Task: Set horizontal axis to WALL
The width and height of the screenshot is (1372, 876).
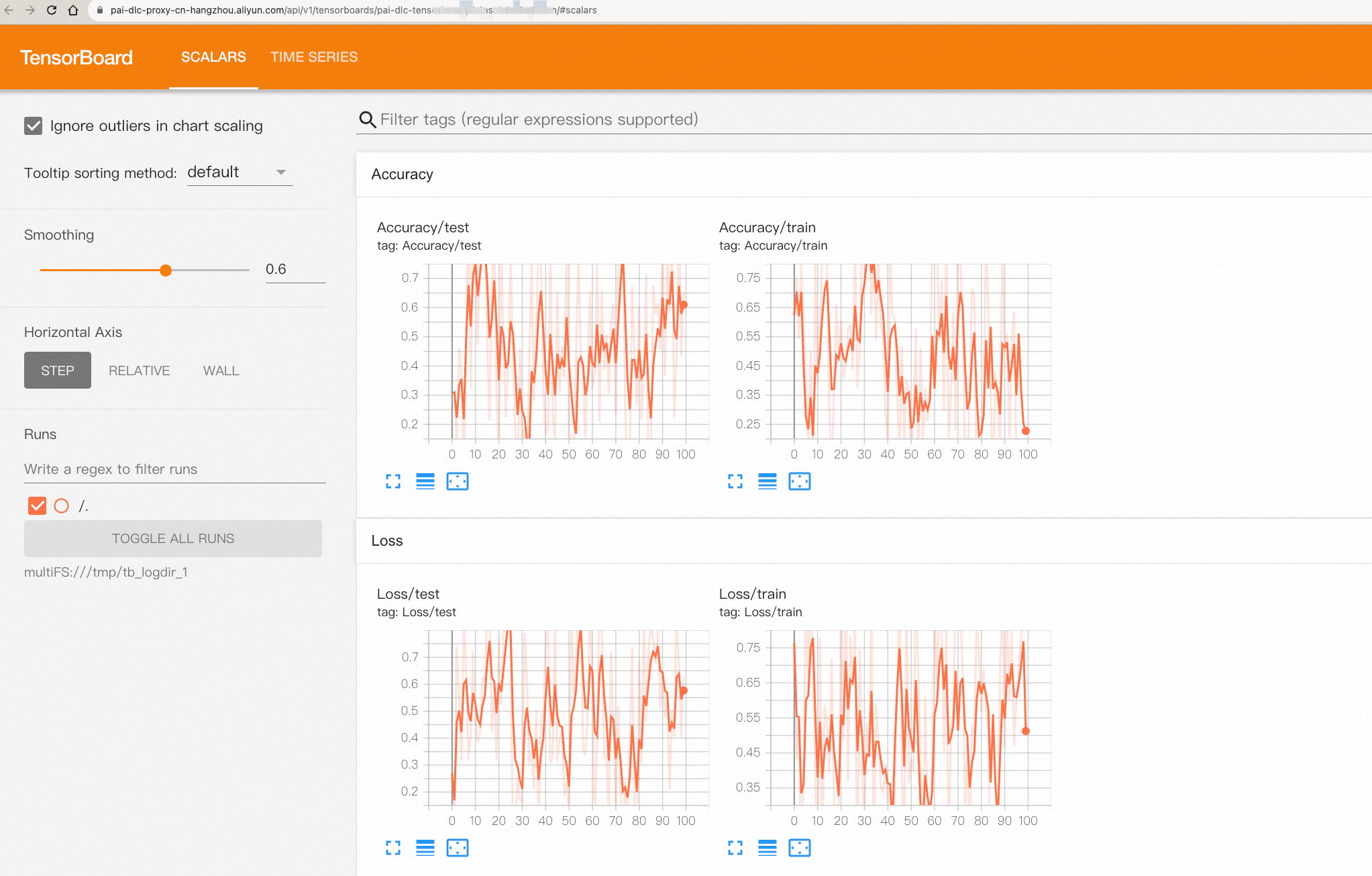Action: coord(221,371)
